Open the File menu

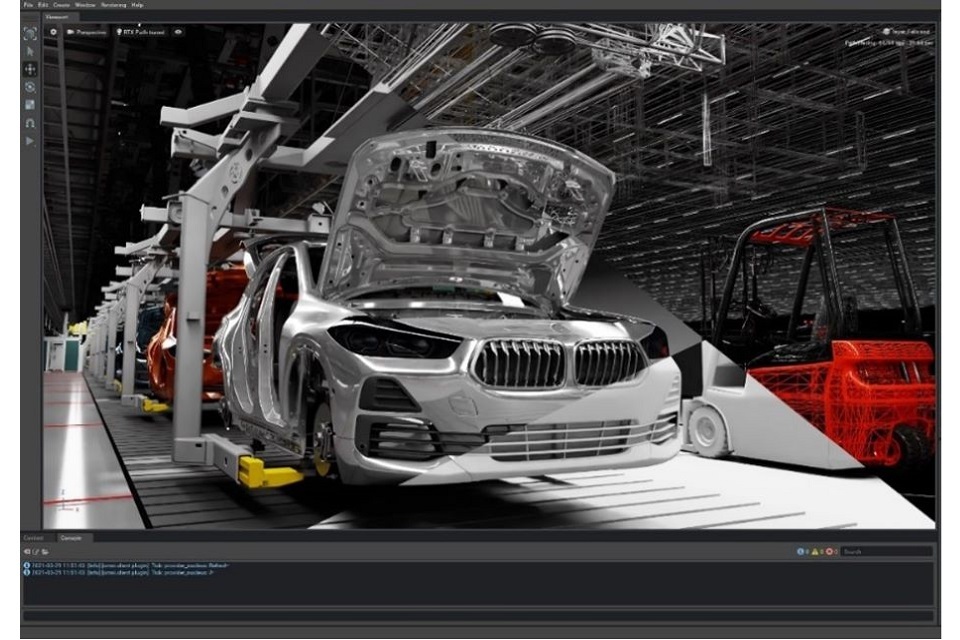tap(28, 5)
